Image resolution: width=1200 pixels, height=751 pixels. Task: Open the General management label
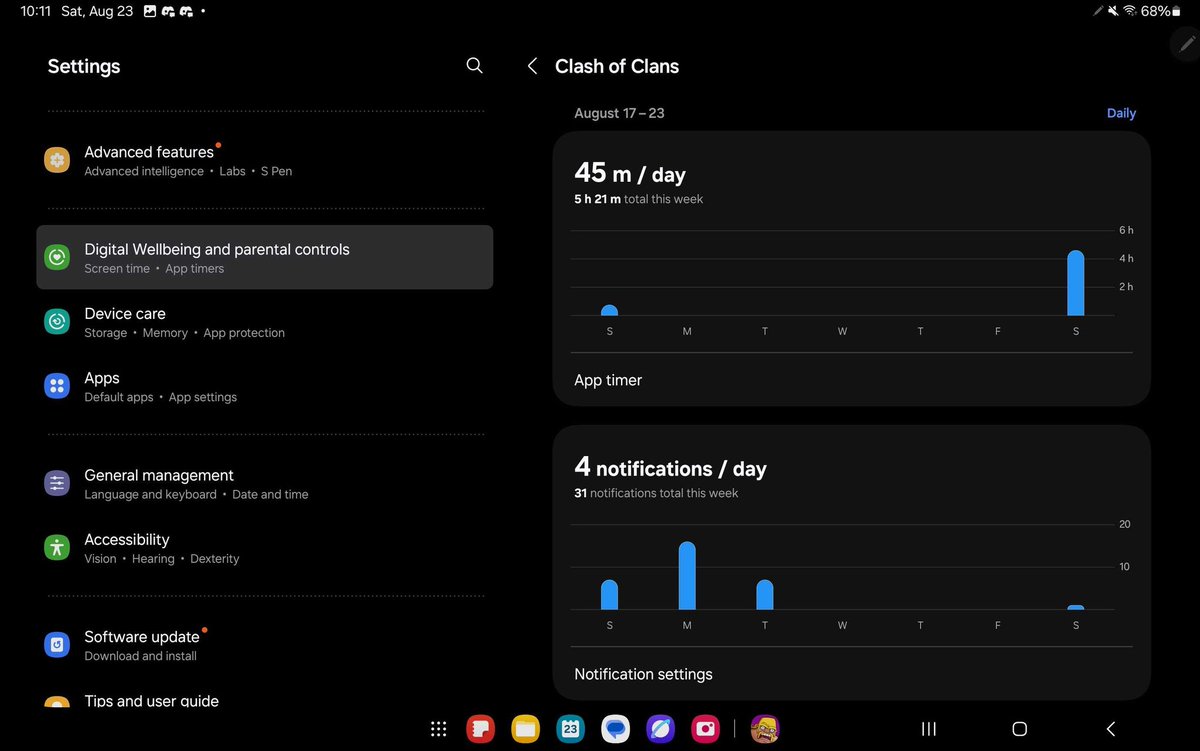(x=159, y=475)
